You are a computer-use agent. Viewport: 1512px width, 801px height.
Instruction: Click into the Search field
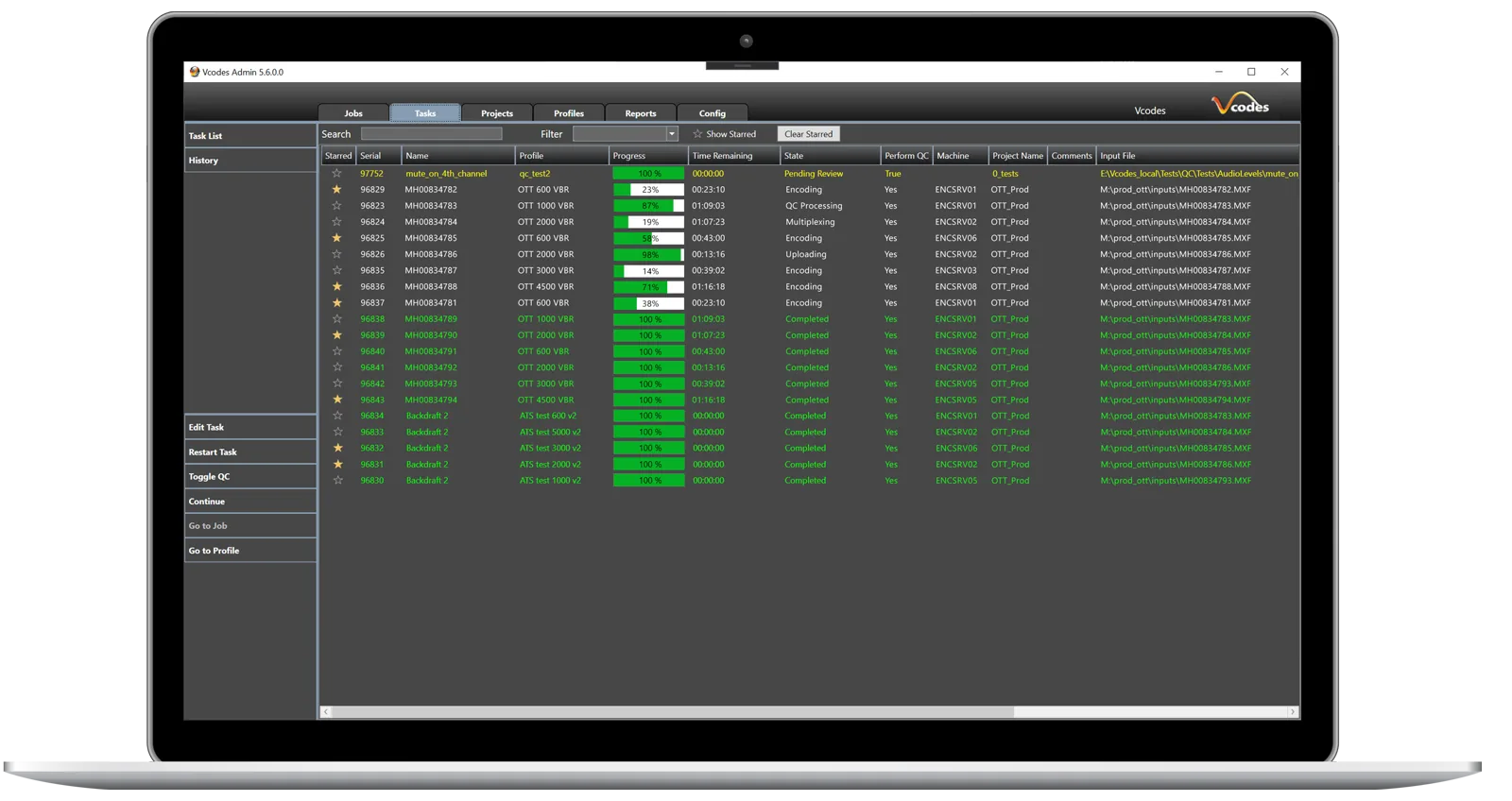431,134
